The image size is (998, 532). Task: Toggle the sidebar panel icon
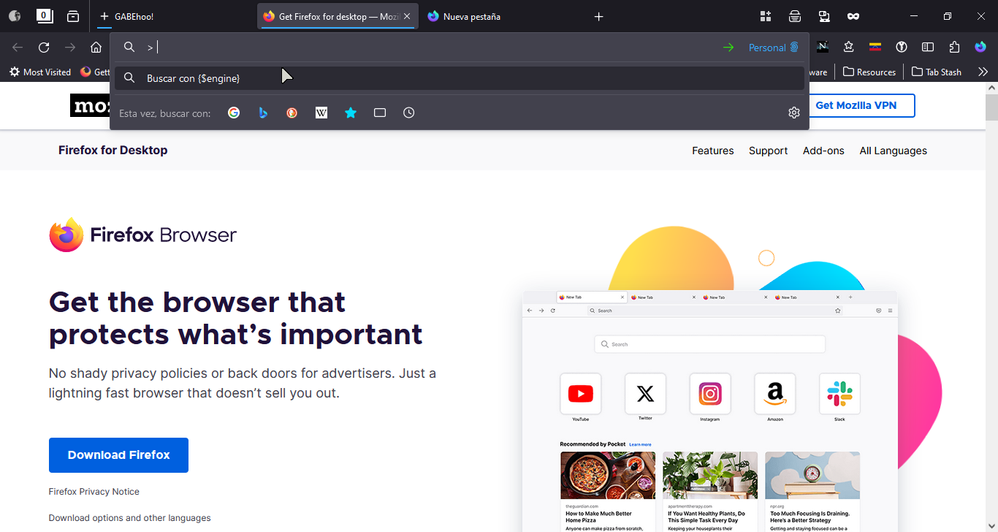pos(928,46)
